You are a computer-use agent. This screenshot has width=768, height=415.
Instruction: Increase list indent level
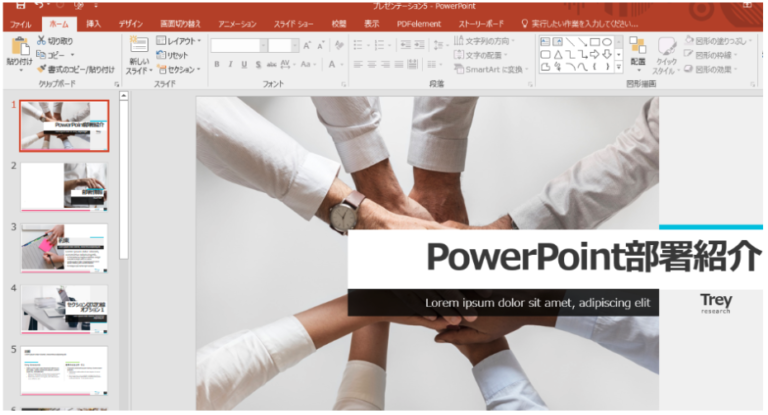click(419, 45)
